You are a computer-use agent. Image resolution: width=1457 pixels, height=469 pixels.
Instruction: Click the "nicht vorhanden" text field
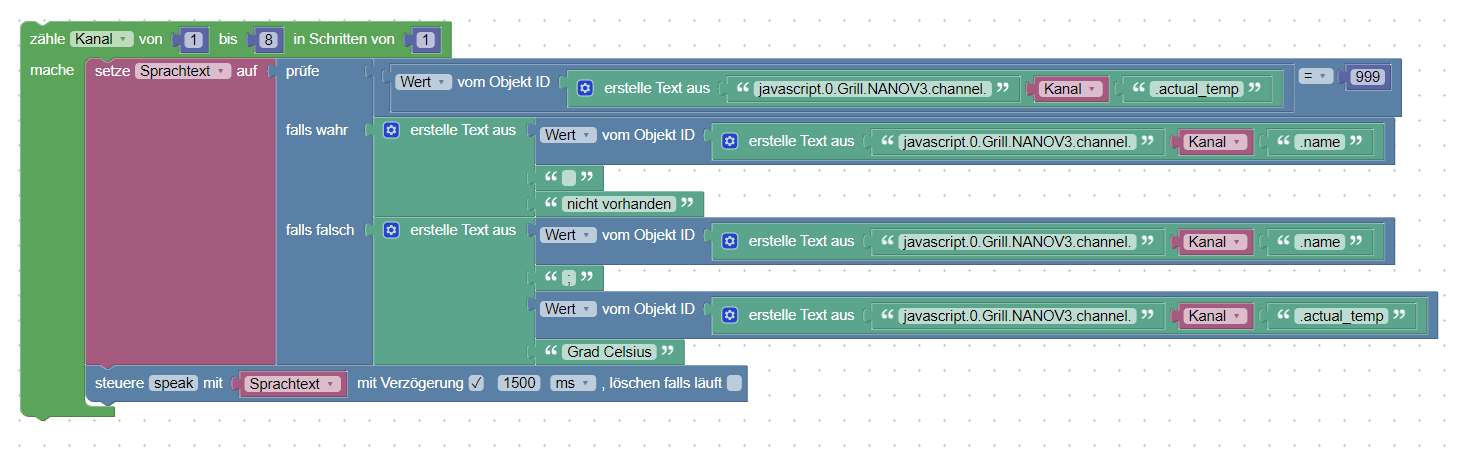pos(619,204)
